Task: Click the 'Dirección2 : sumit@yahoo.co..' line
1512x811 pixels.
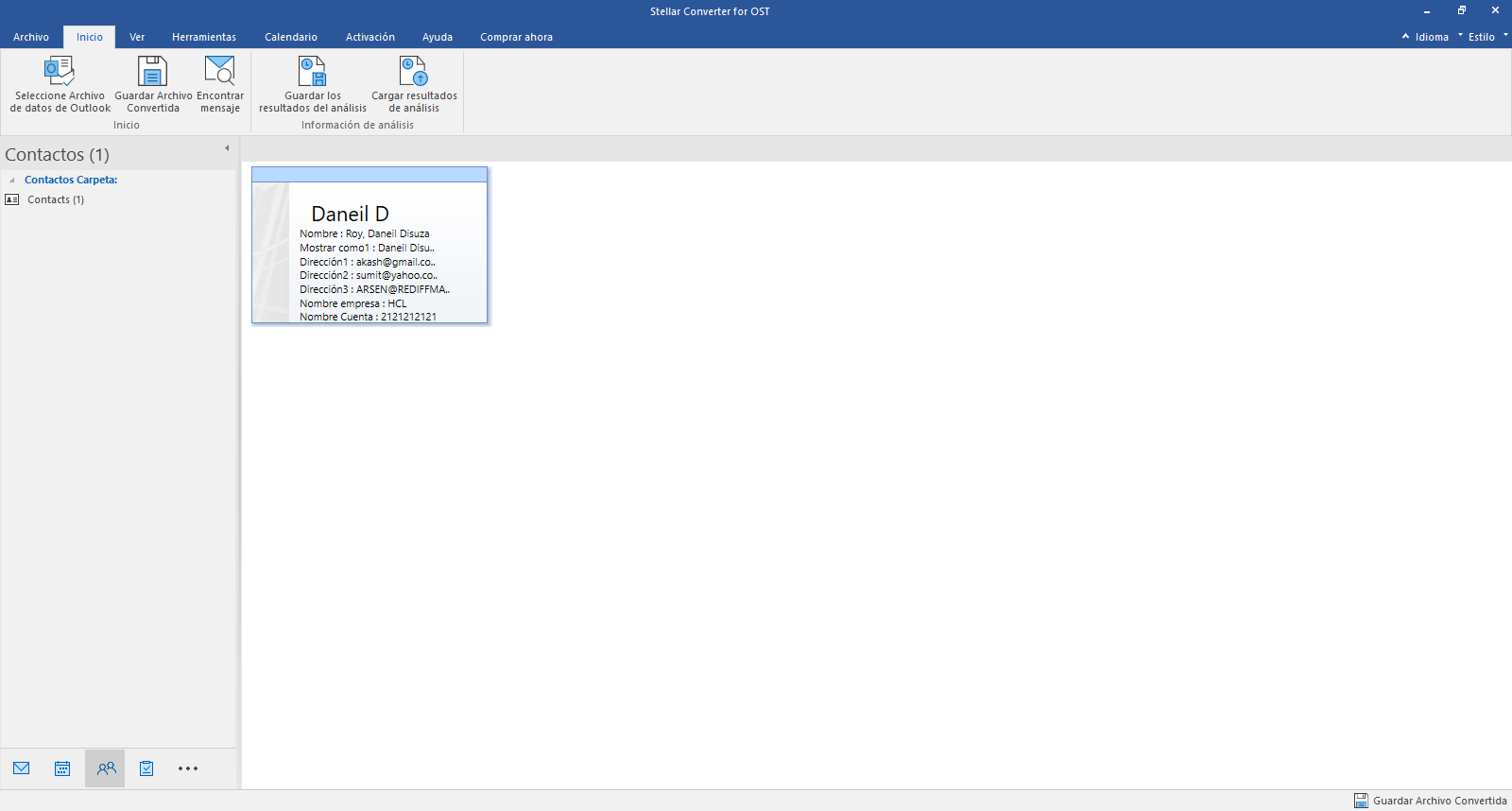Action: 369,275
